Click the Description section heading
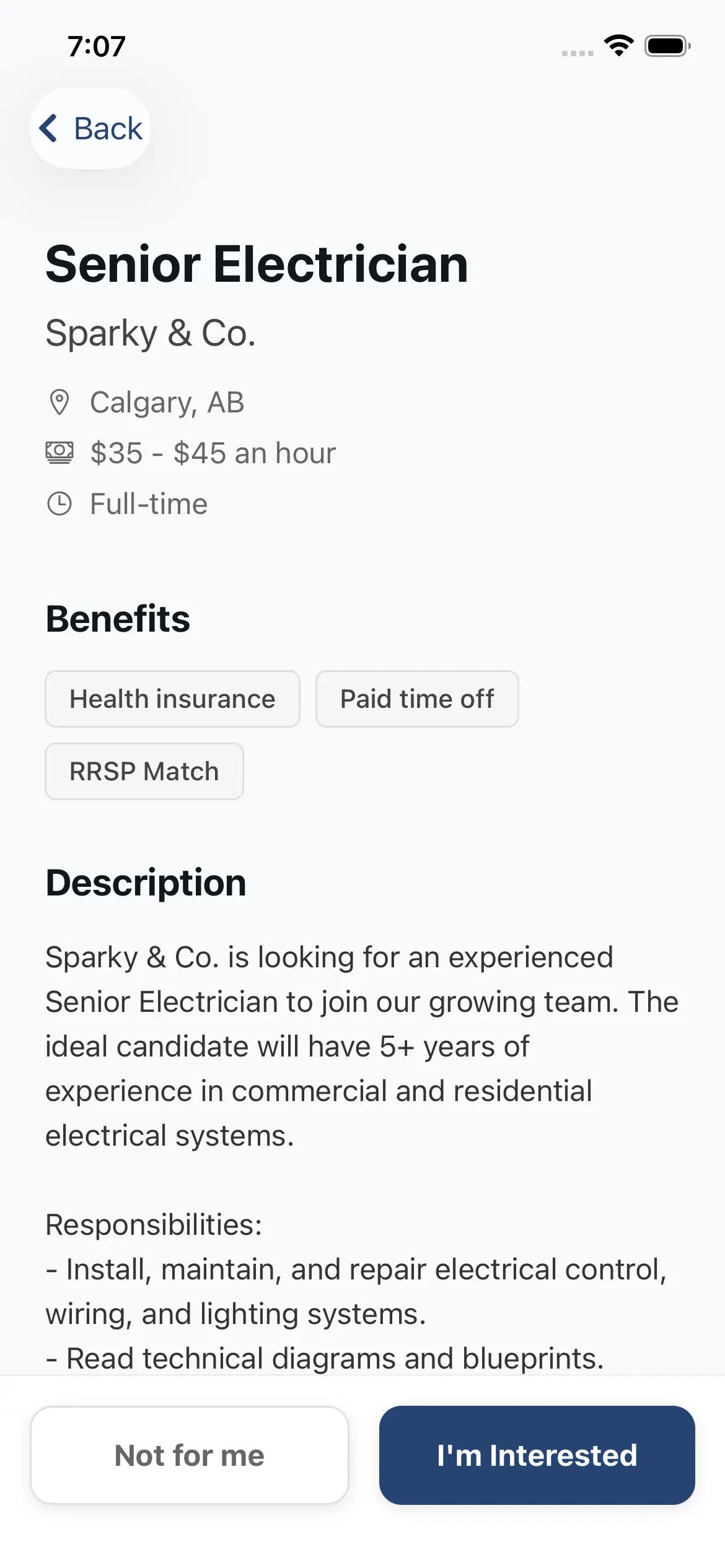Screen dimensions: 725x1568 coord(146,882)
